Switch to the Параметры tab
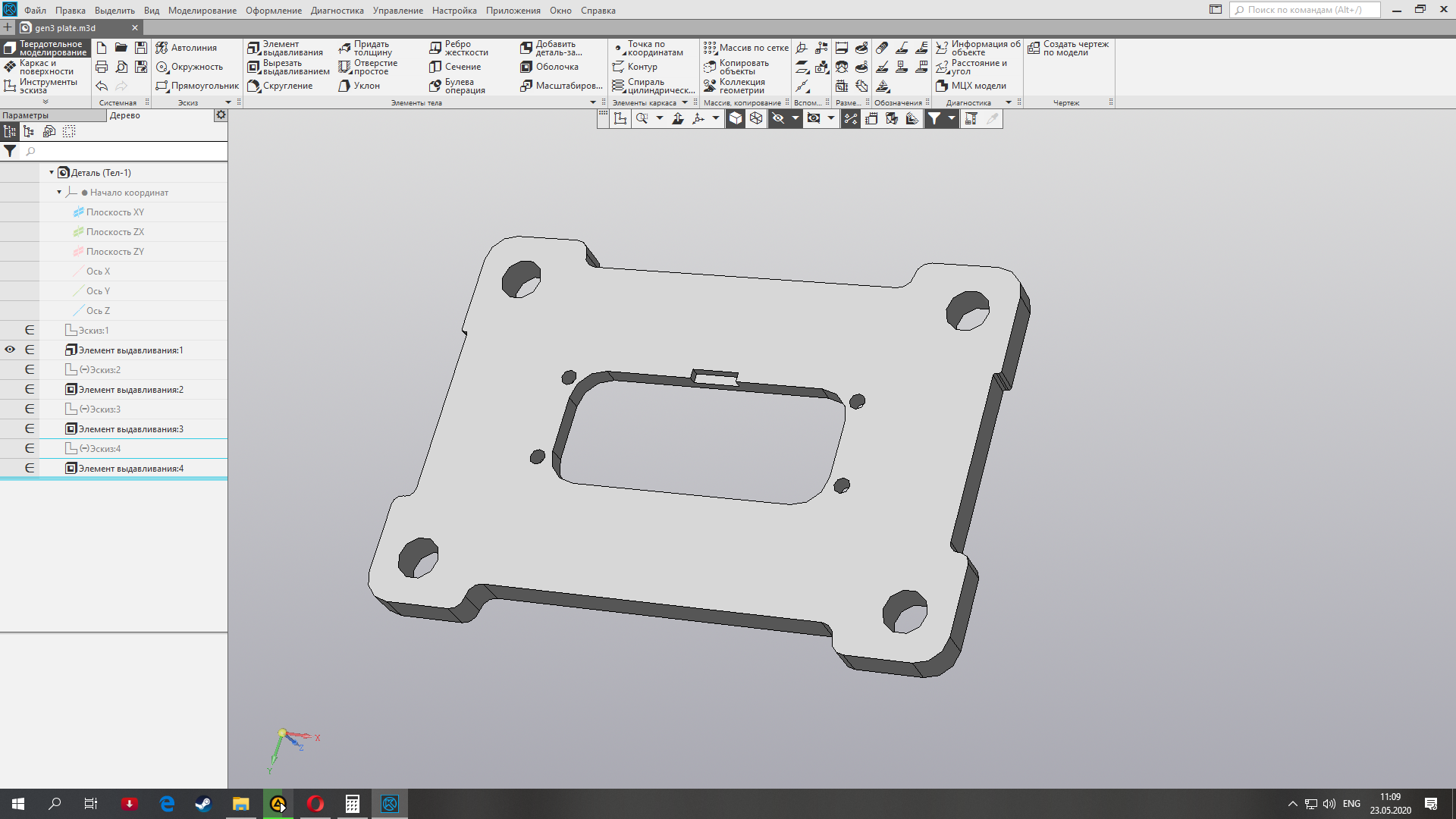Screen dimensions: 1456x819 pos(26,115)
